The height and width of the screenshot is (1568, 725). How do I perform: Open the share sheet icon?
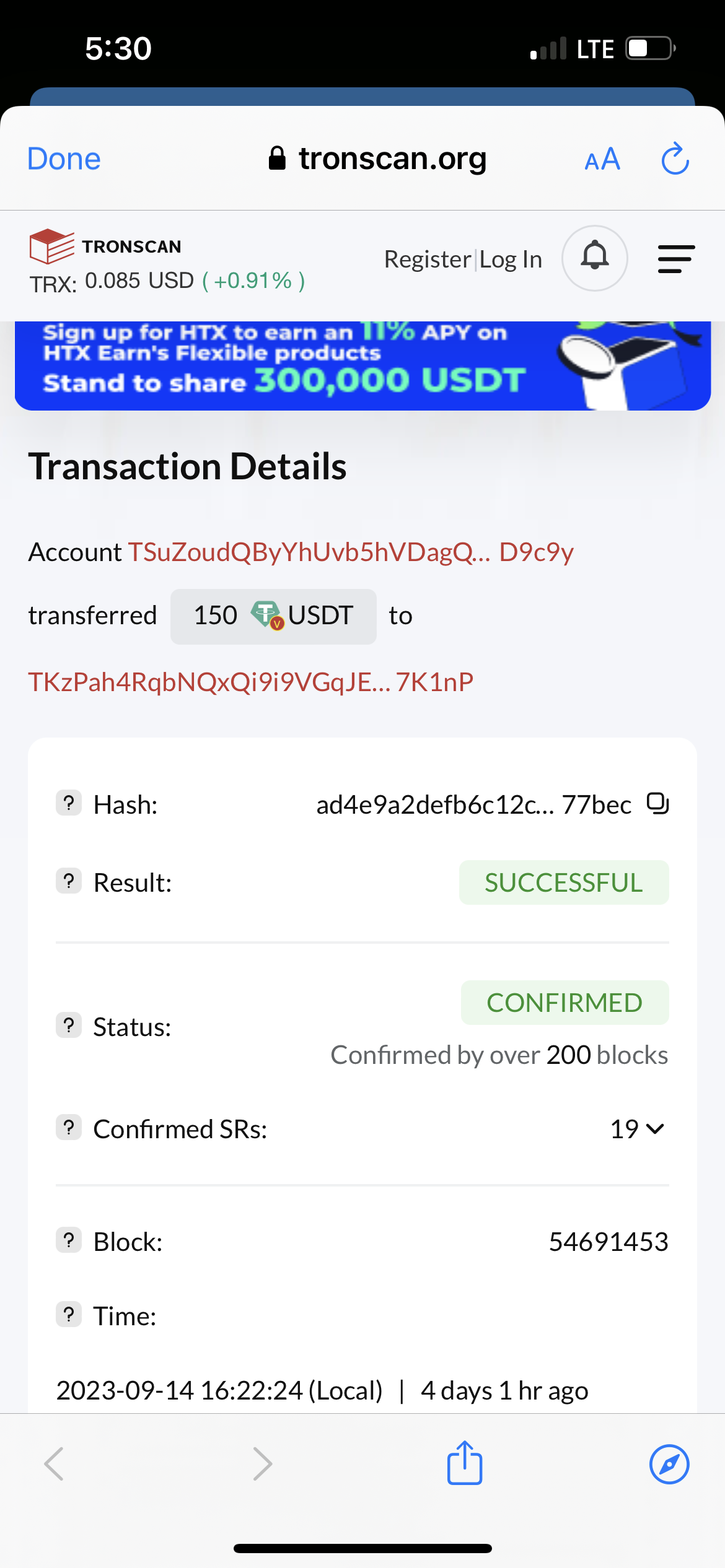tap(465, 1463)
